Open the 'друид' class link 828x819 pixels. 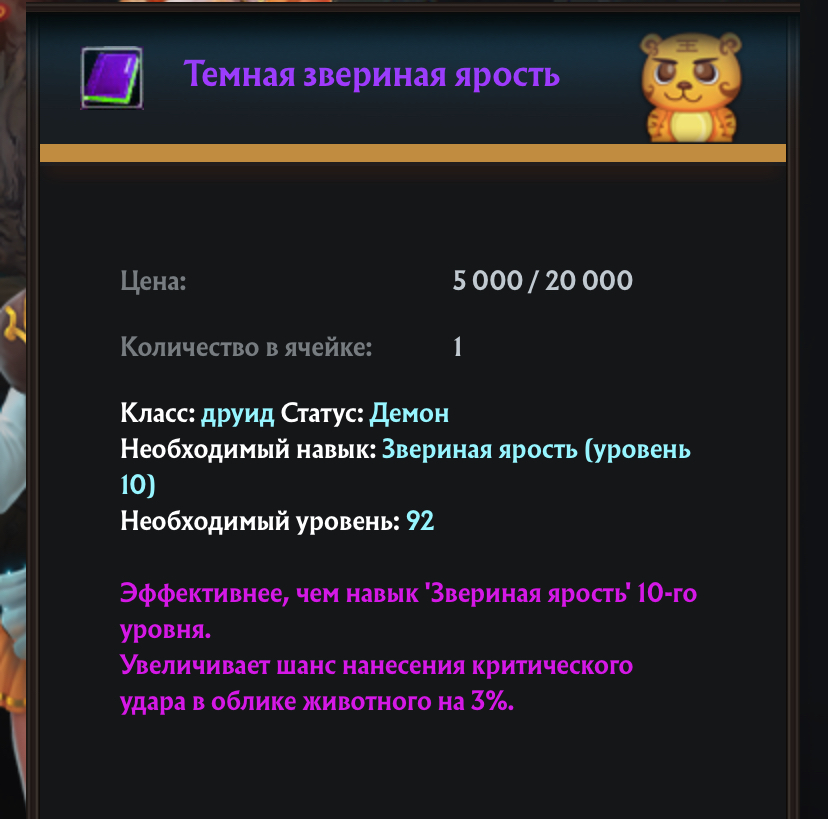pos(238,414)
